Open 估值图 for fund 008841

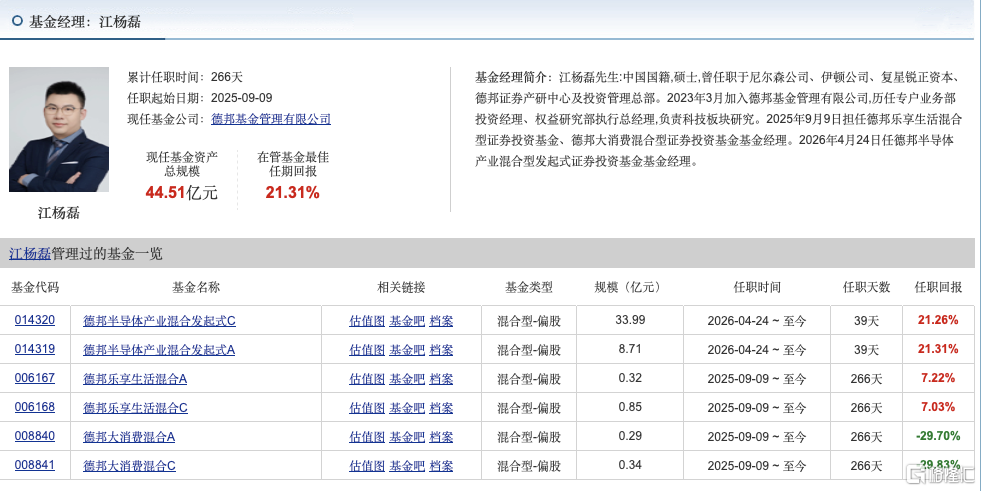tap(367, 465)
